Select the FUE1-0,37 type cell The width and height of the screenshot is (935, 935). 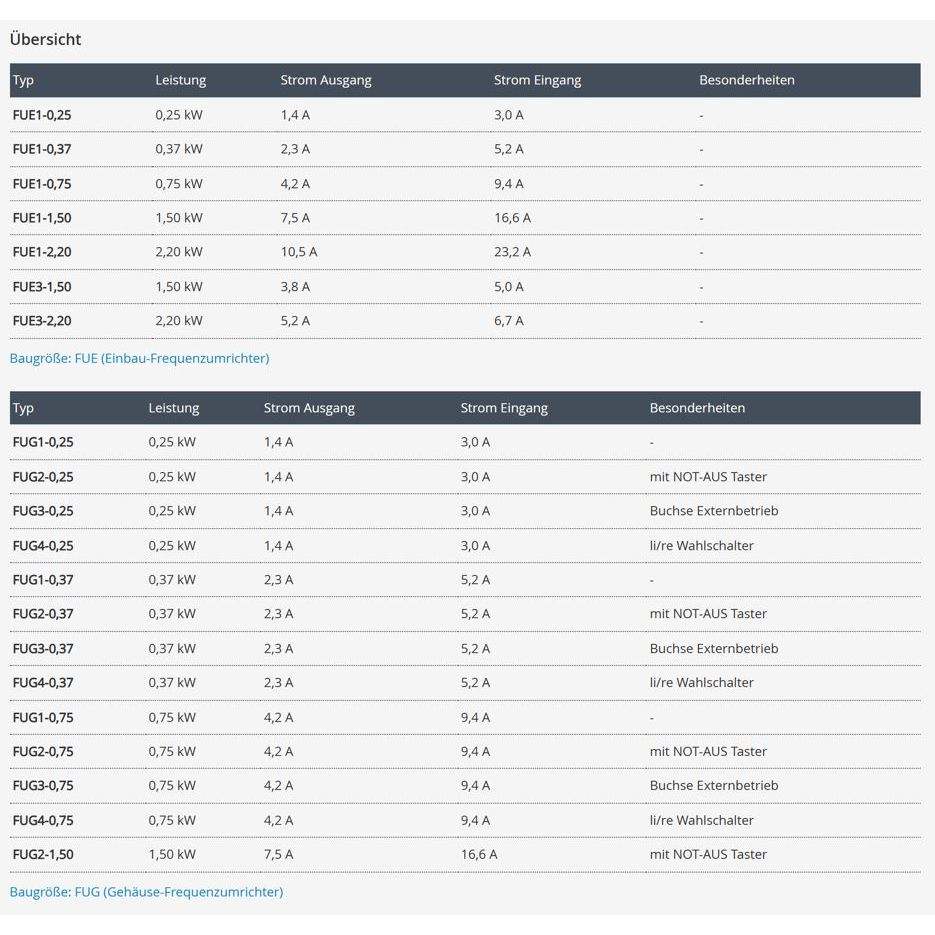[x=42, y=149]
